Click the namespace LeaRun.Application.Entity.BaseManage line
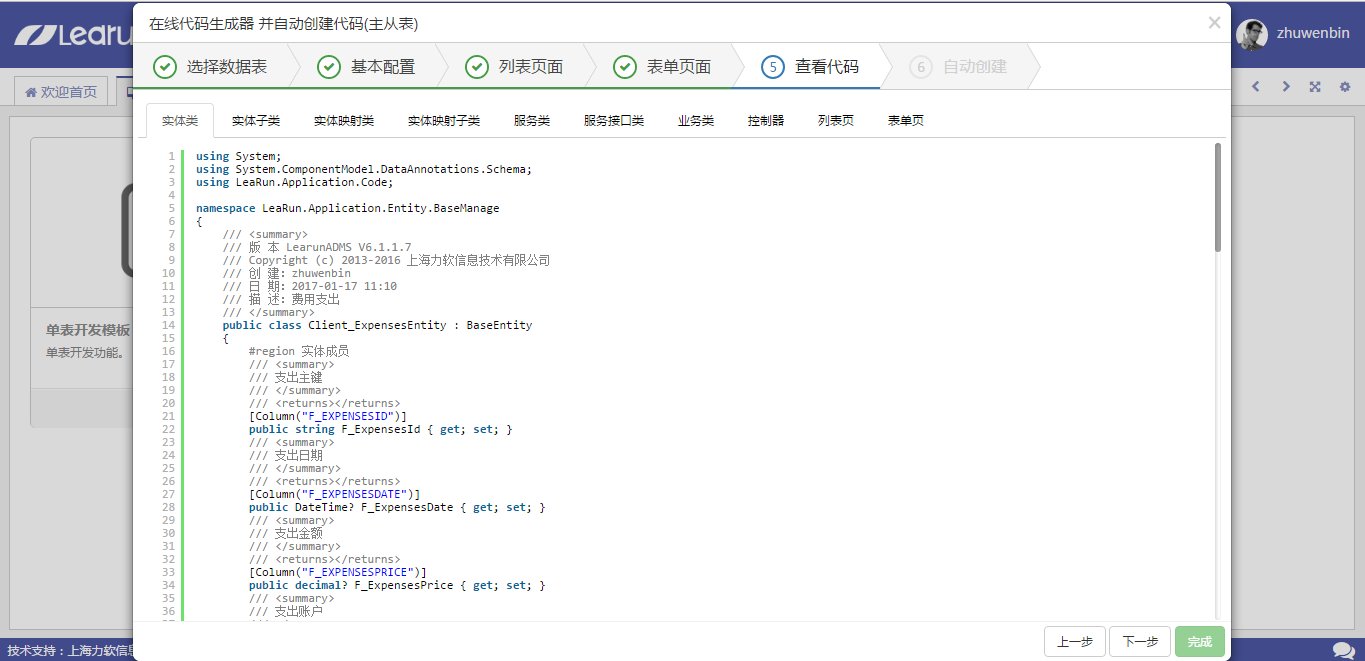 tap(348, 208)
